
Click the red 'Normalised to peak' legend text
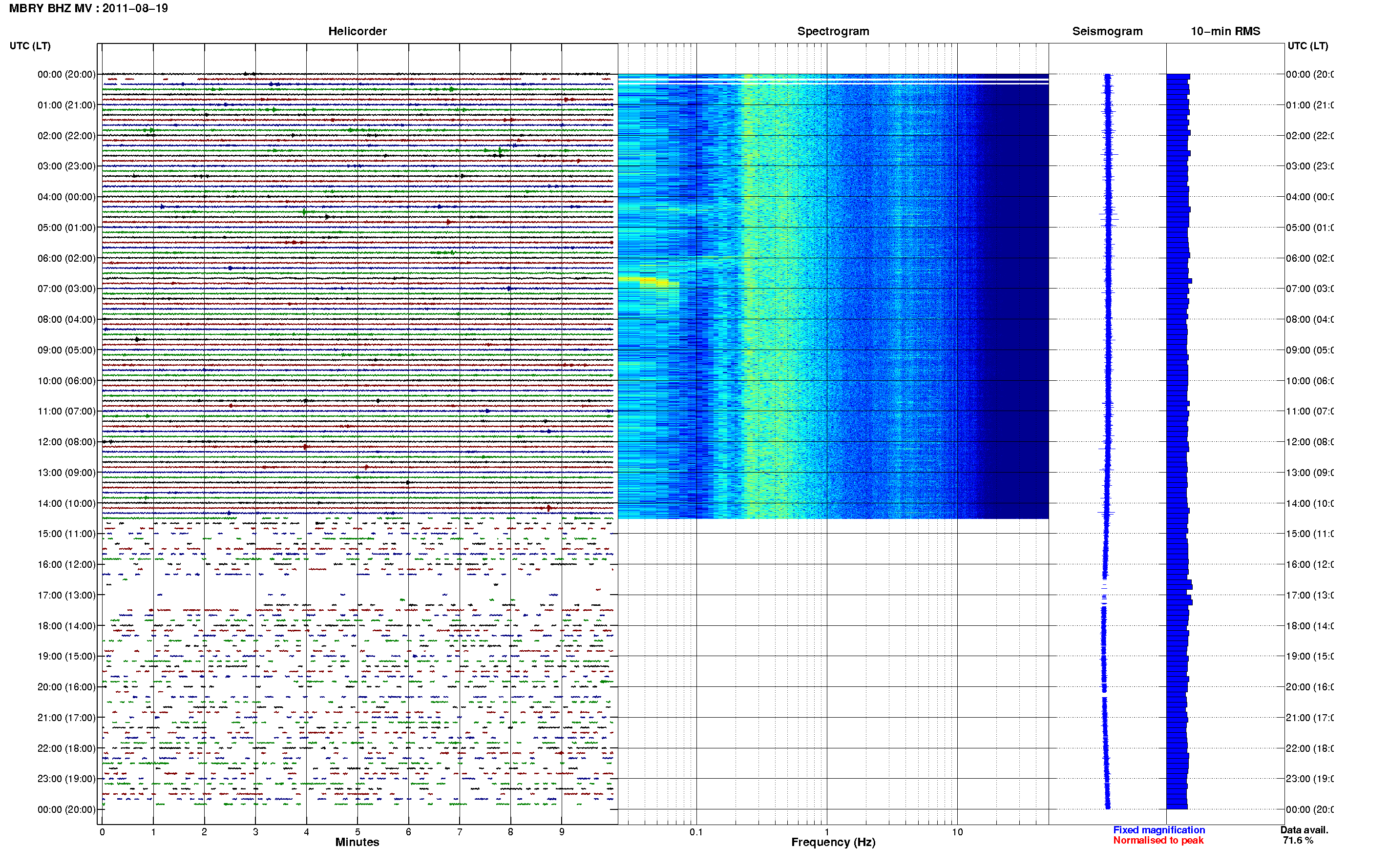tap(1158, 841)
